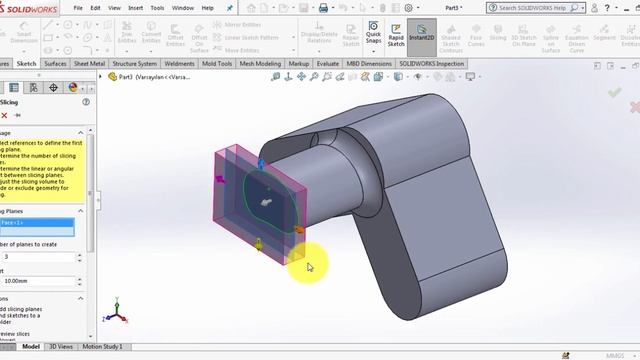Open the DimXpertManager crosshair tab icon

click(x=53, y=87)
